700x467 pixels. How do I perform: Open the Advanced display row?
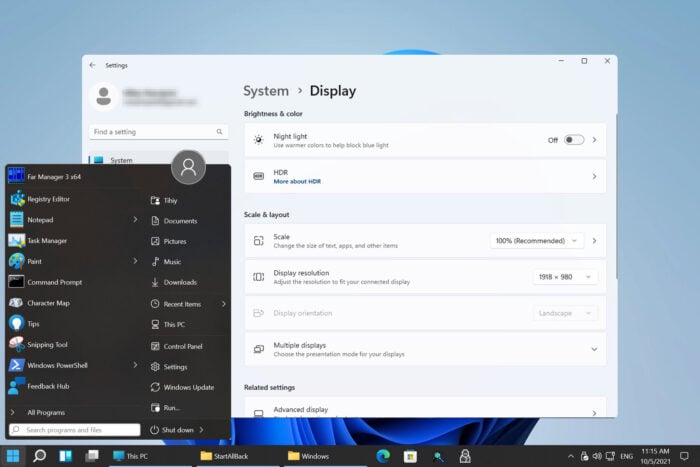coord(425,409)
